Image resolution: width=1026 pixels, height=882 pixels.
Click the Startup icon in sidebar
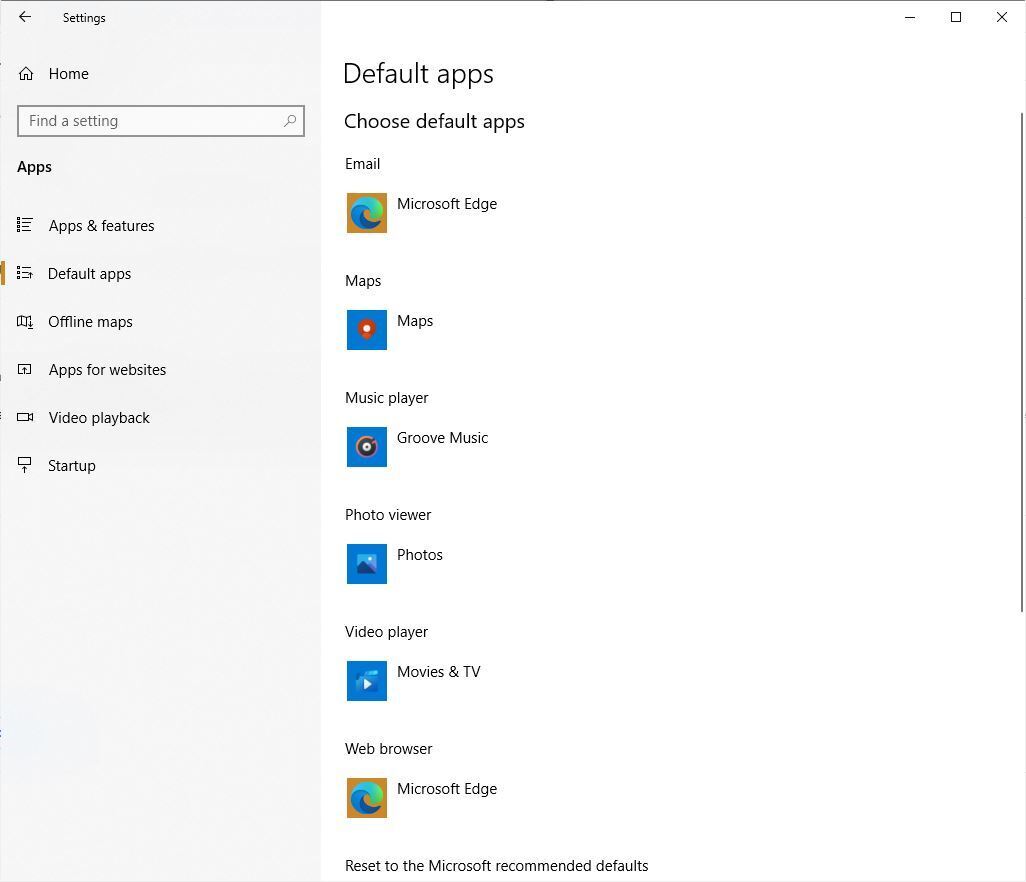(25, 465)
